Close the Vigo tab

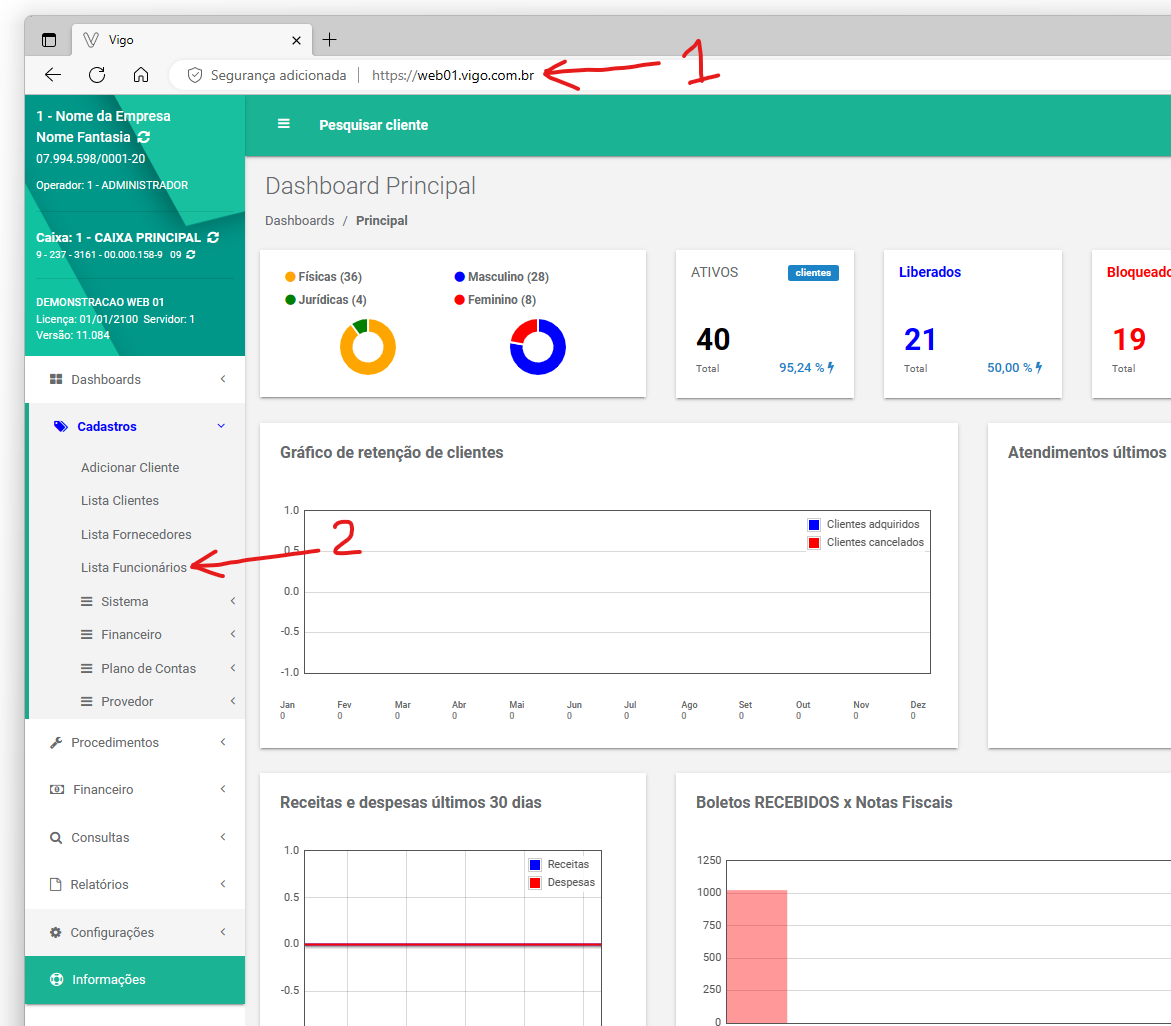296,40
